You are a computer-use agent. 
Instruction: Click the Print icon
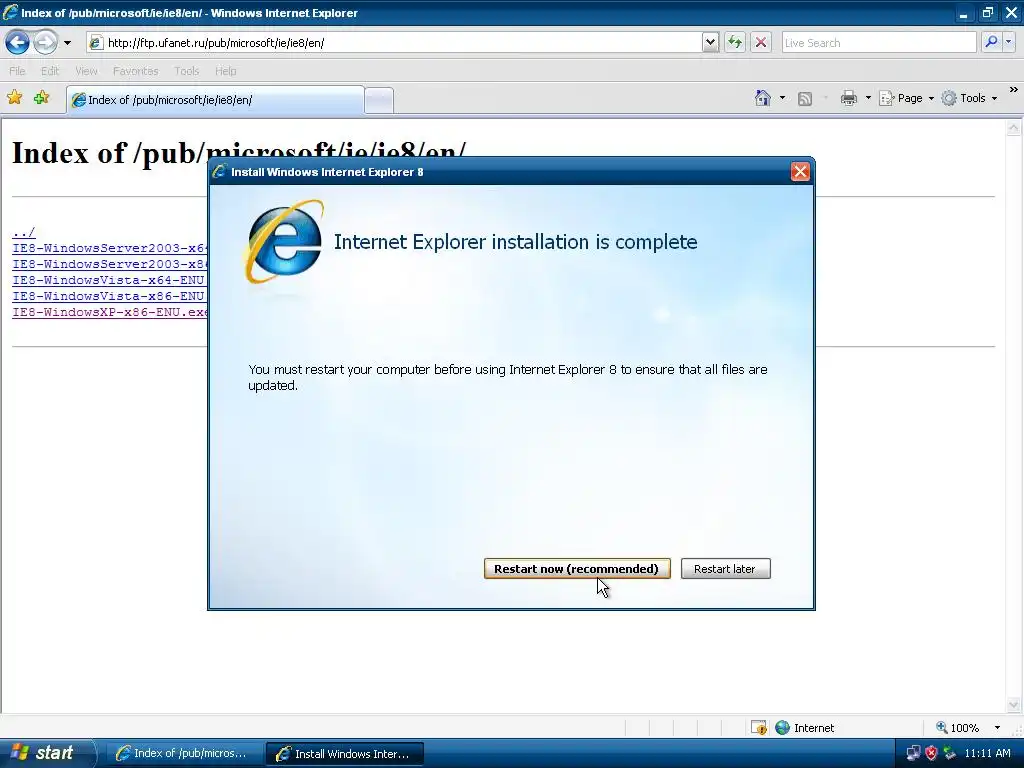[x=848, y=98]
